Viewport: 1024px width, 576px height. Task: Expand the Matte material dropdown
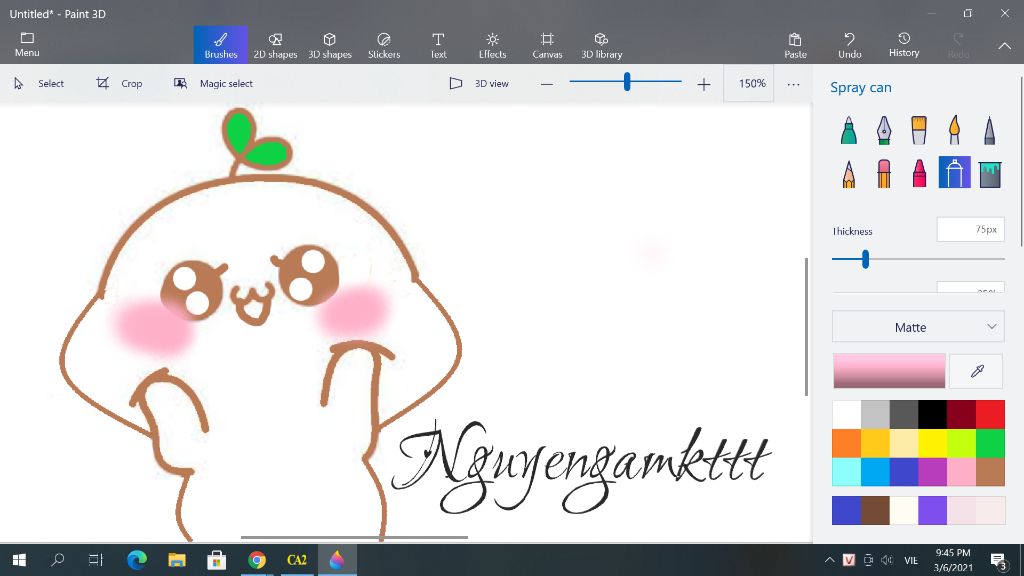point(918,327)
